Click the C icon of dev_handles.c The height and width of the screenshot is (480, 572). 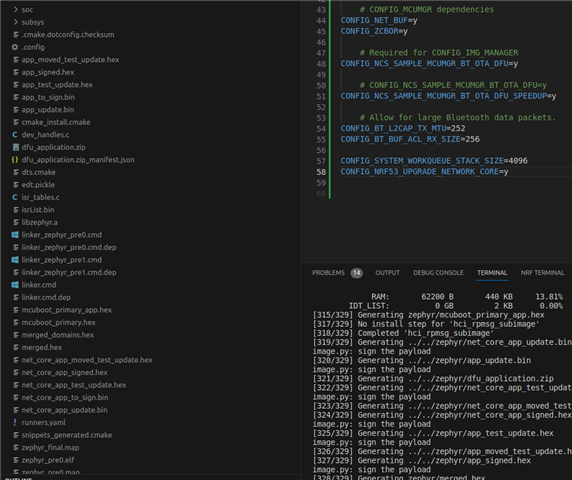(x=15, y=135)
